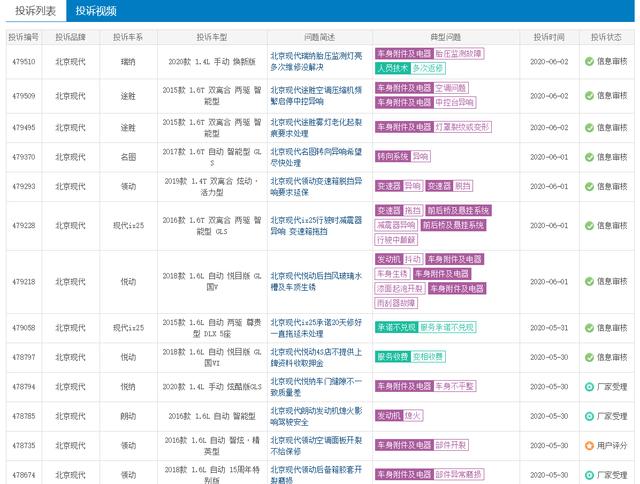640x484 pixels.
Task: Open complaint link about 悦动4S店不提供上牌资料
Action: [316, 357]
